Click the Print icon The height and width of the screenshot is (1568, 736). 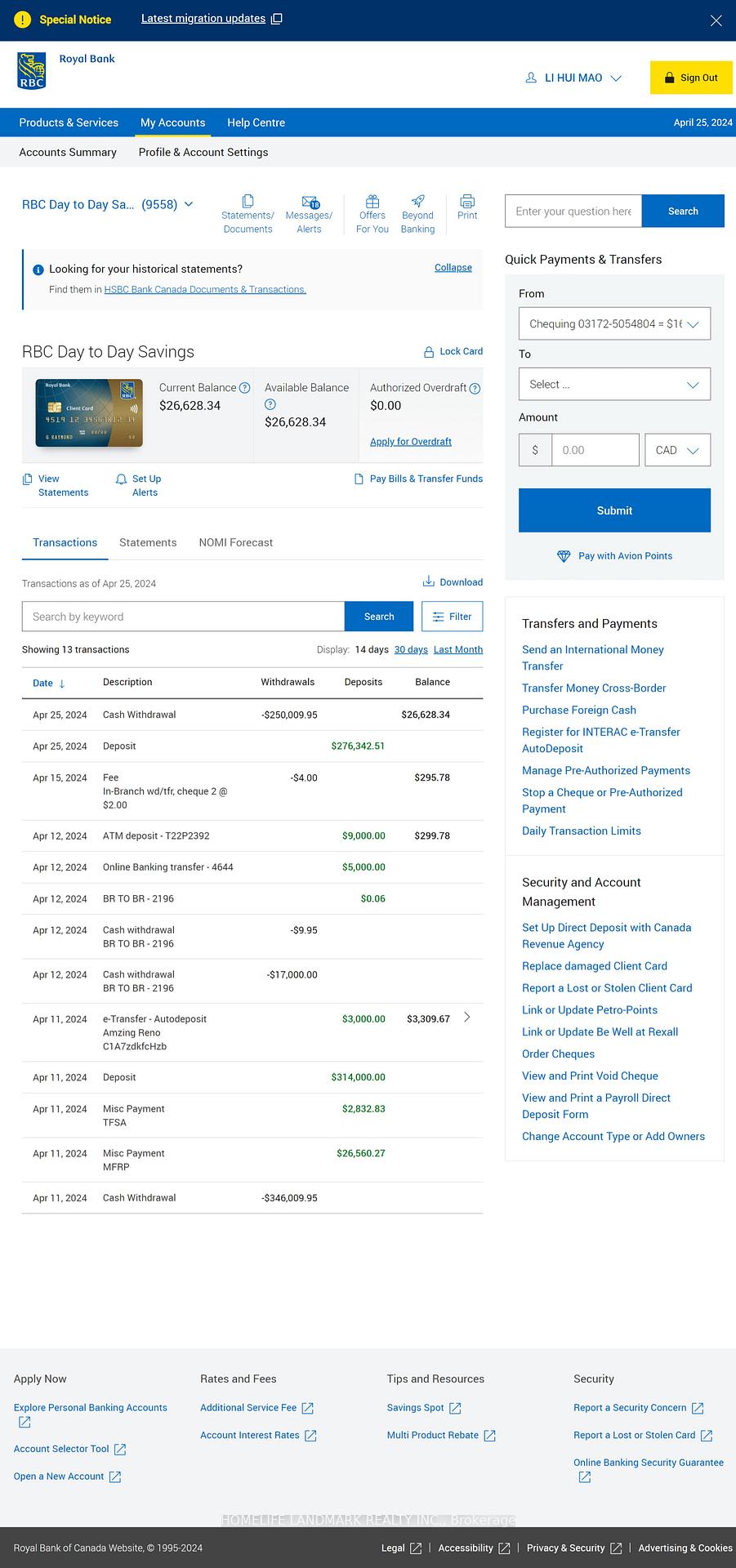point(467,201)
